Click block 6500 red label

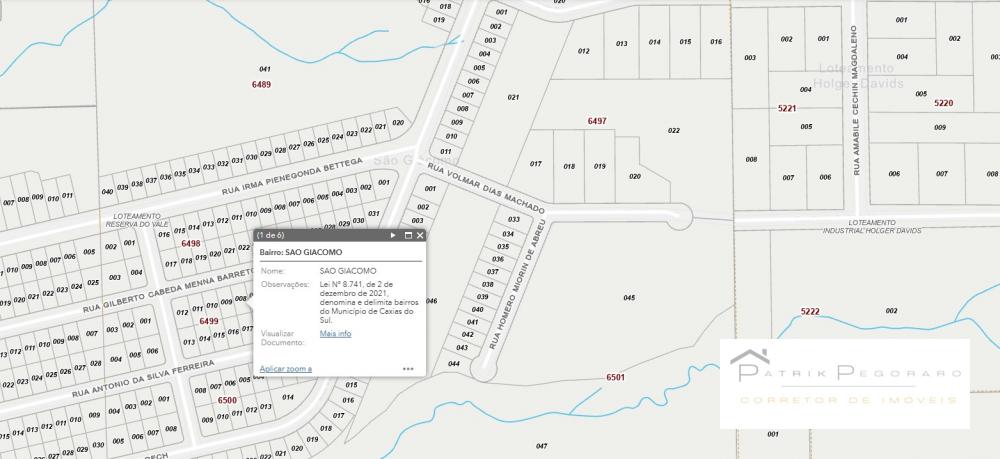[x=227, y=400]
